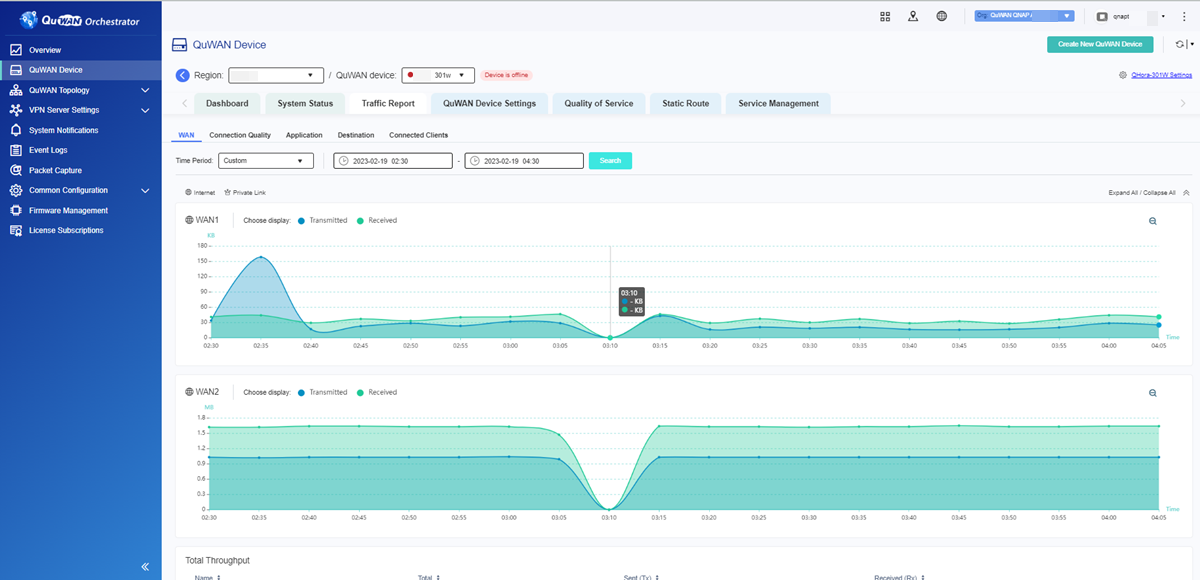Expand the VPN Server Settings chevron
The image size is (1200, 580).
pyautogui.click(x=145, y=110)
